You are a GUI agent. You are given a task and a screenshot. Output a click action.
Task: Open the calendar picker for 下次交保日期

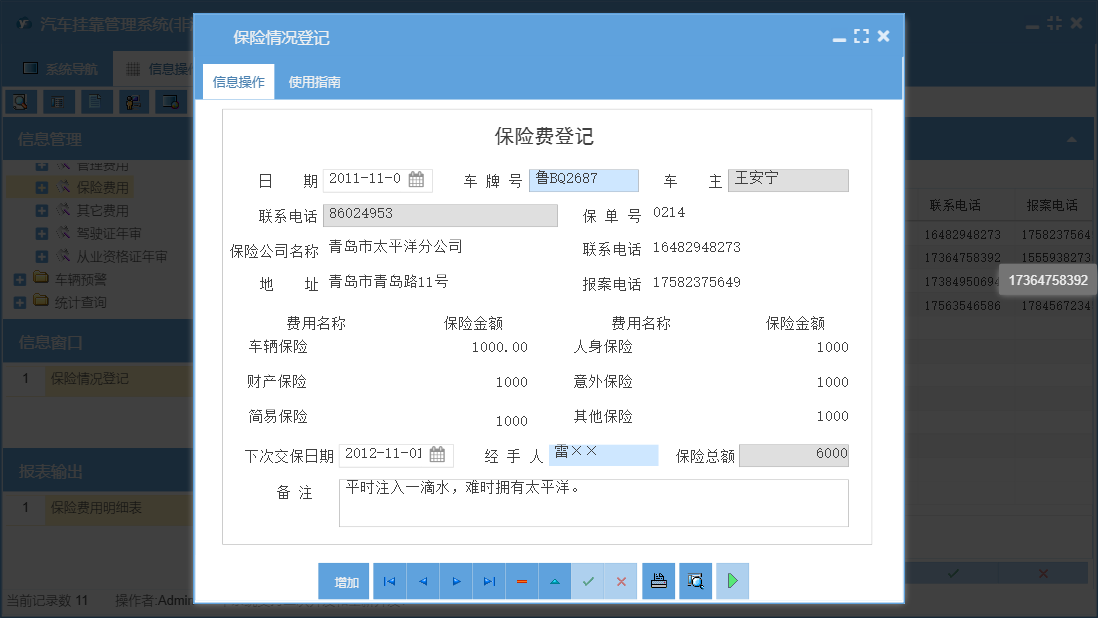click(x=436, y=455)
